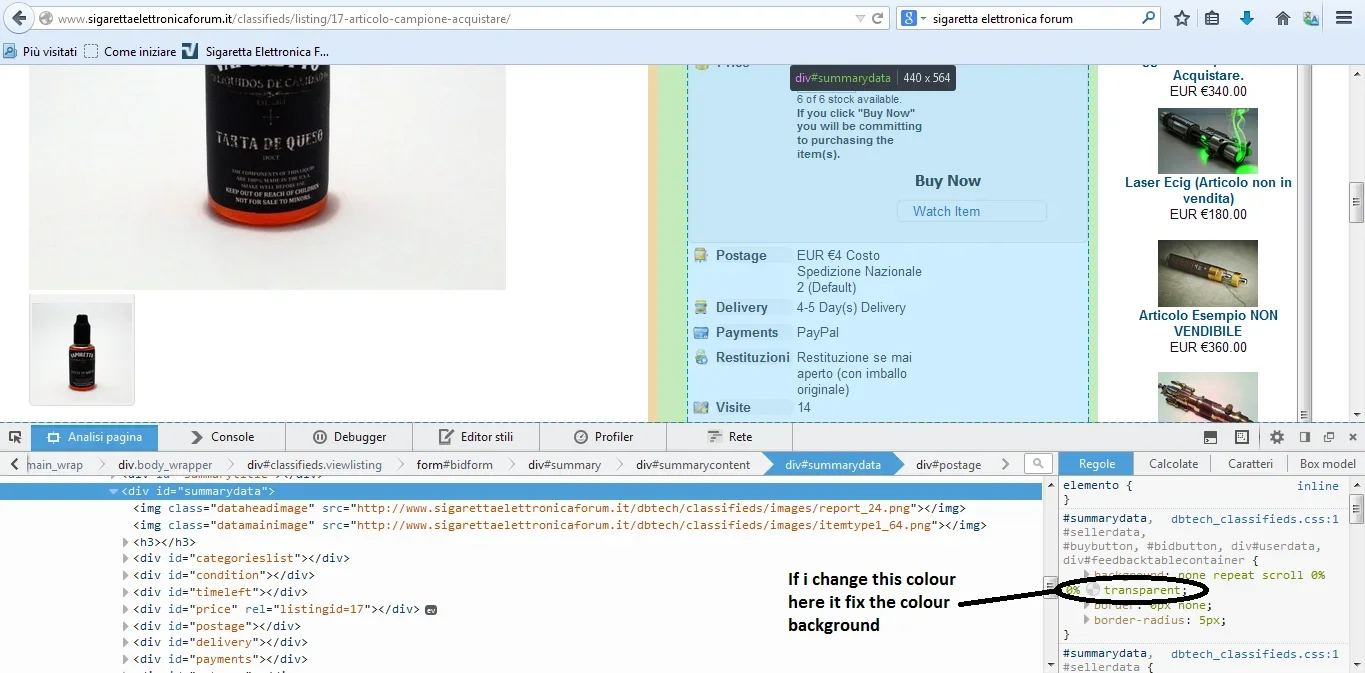Expand the div id timeleft node

coord(126,592)
